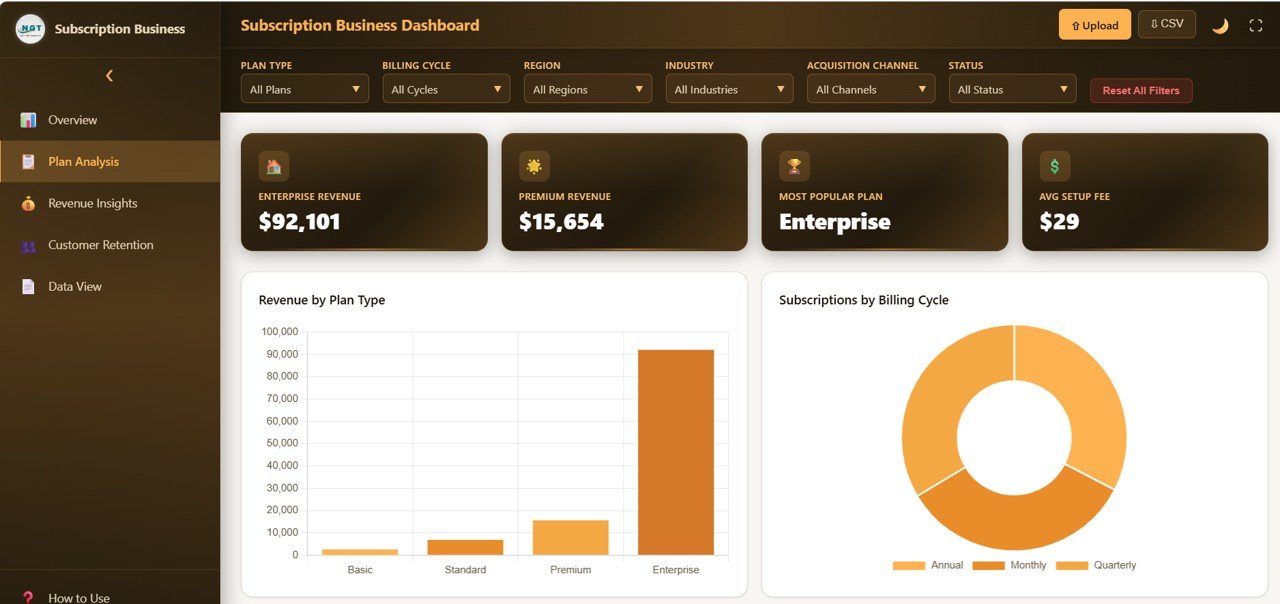1280x604 pixels.
Task: Click the Most Popular Plan trophy icon
Action: [x=793, y=165]
